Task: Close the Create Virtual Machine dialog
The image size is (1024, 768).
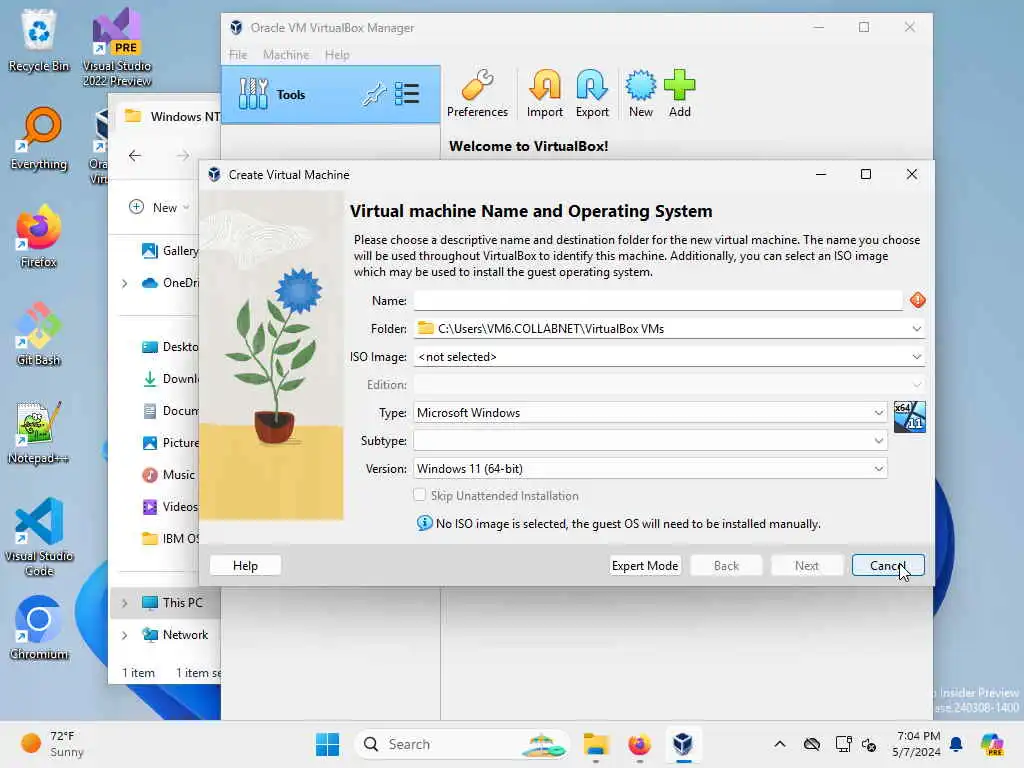Action: tap(912, 174)
